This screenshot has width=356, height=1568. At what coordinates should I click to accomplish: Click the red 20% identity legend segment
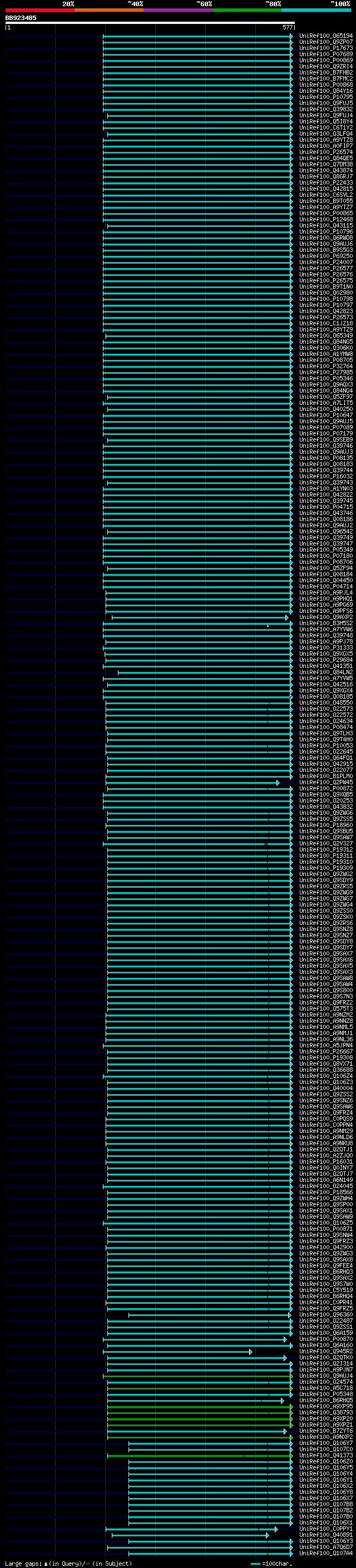(x=39, y=10)
